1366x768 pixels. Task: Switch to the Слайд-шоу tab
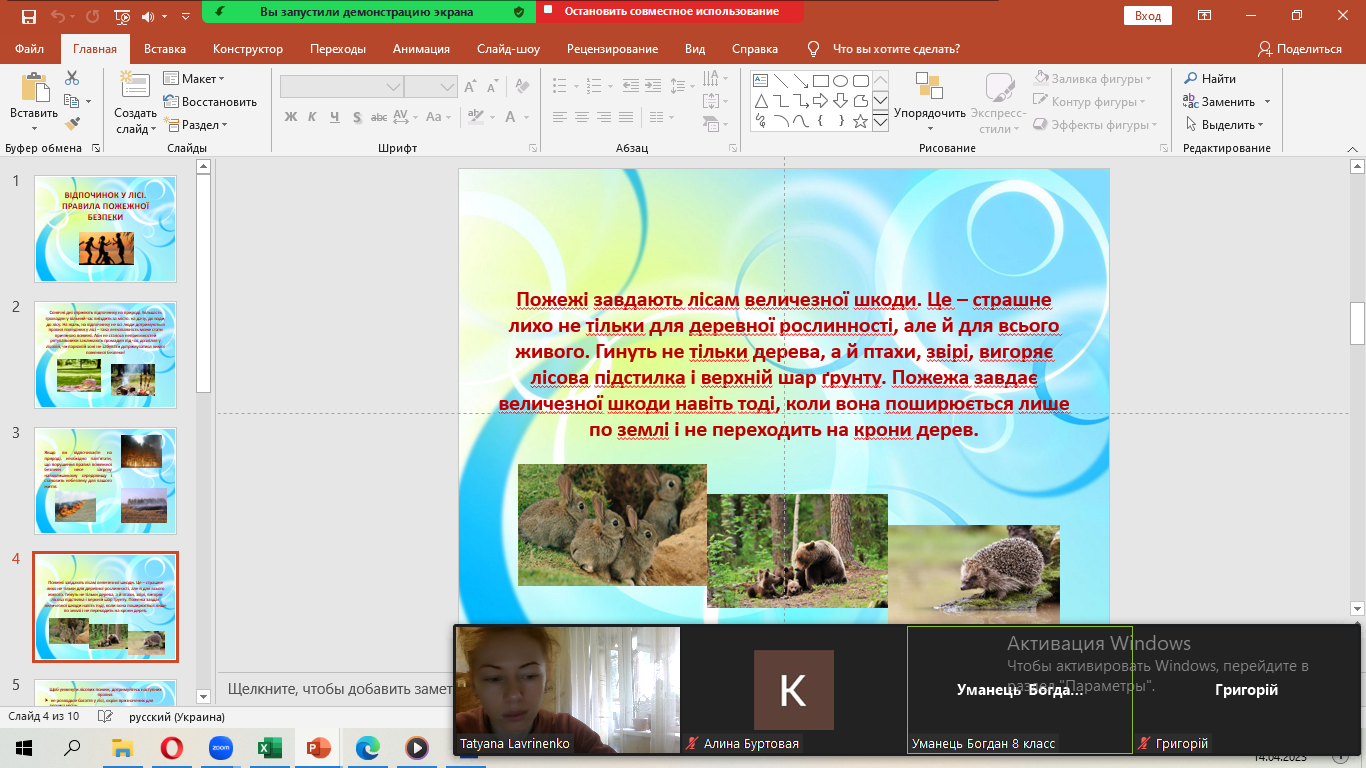508,49
